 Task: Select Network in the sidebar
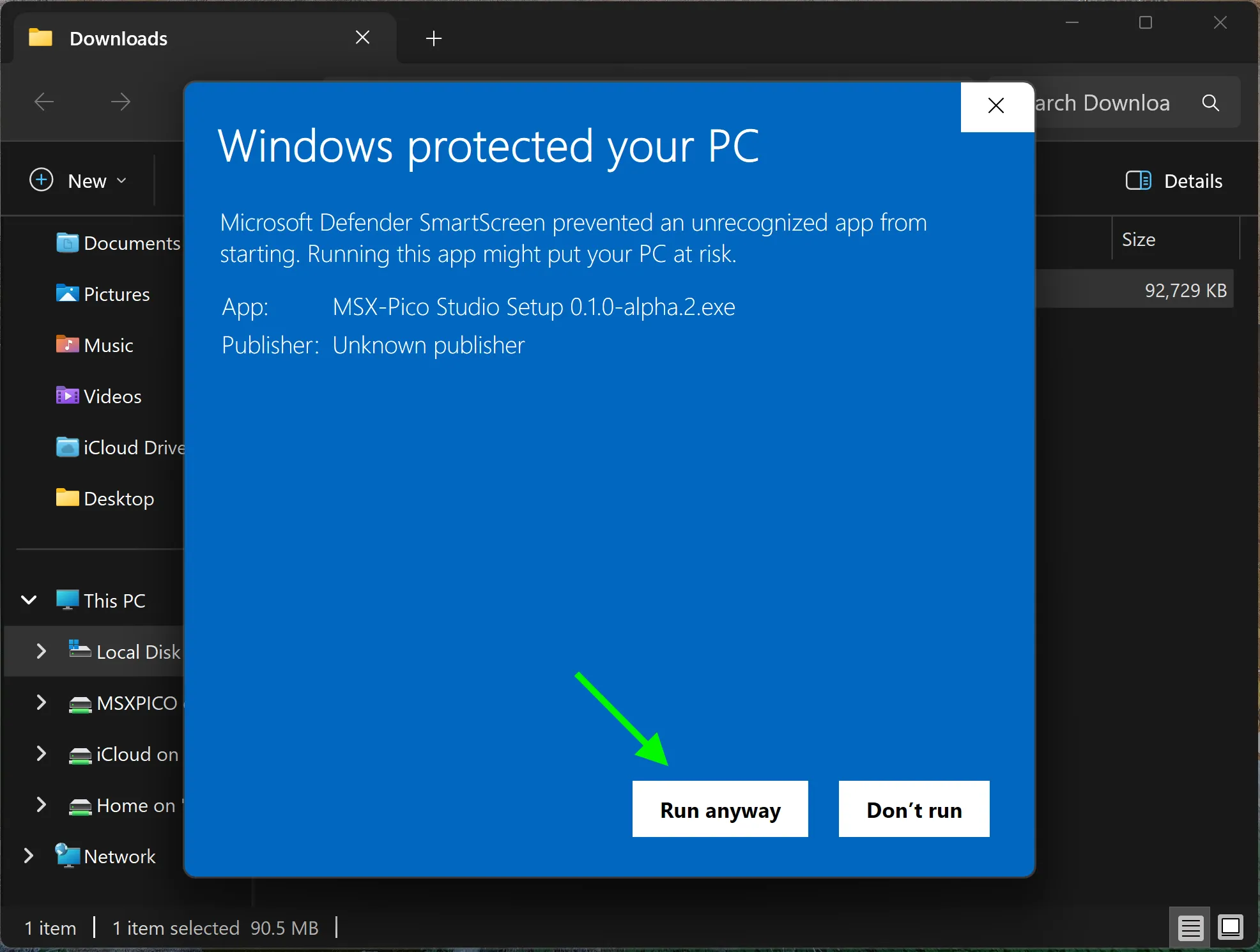pos(105,857)
